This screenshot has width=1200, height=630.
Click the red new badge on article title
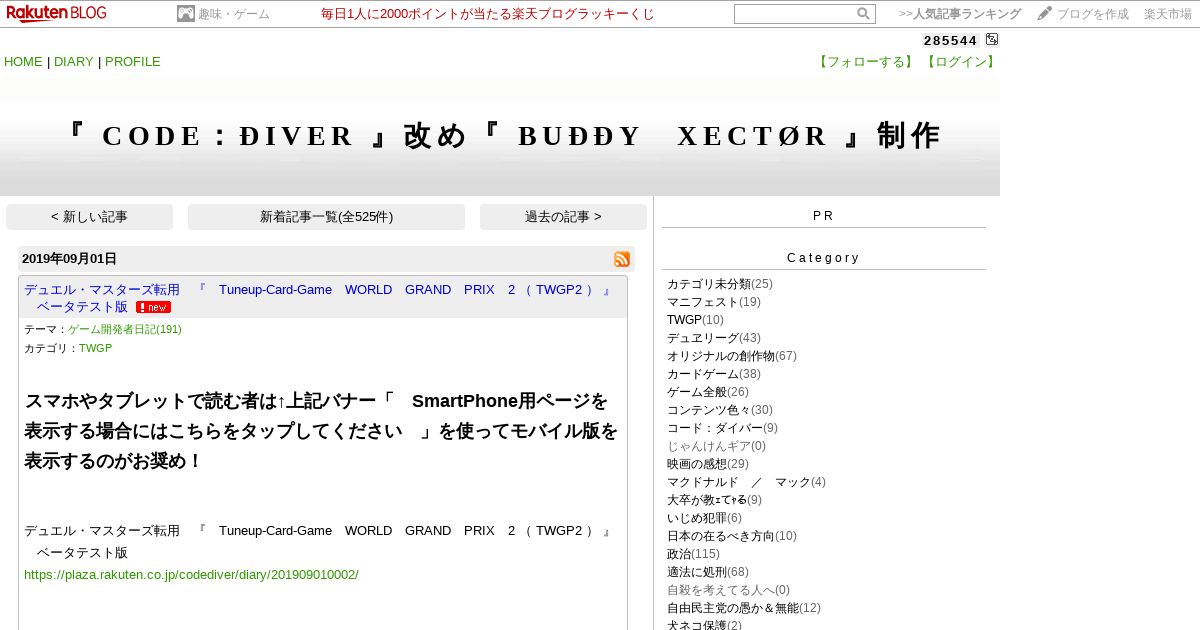pyautogui.click(x=153, y=307)
